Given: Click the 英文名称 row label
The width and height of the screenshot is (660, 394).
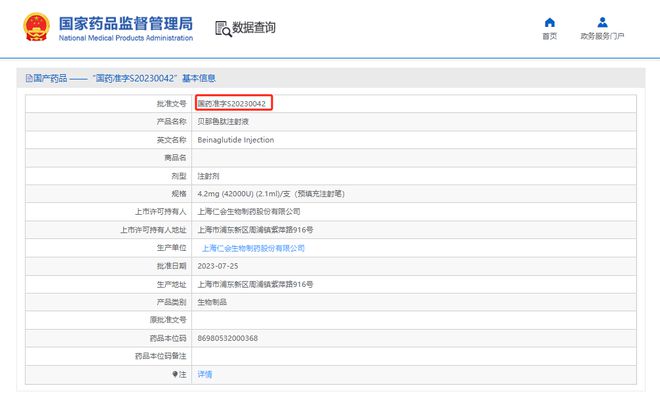Looking at the screenshot, I should click(x=171, y=140).
